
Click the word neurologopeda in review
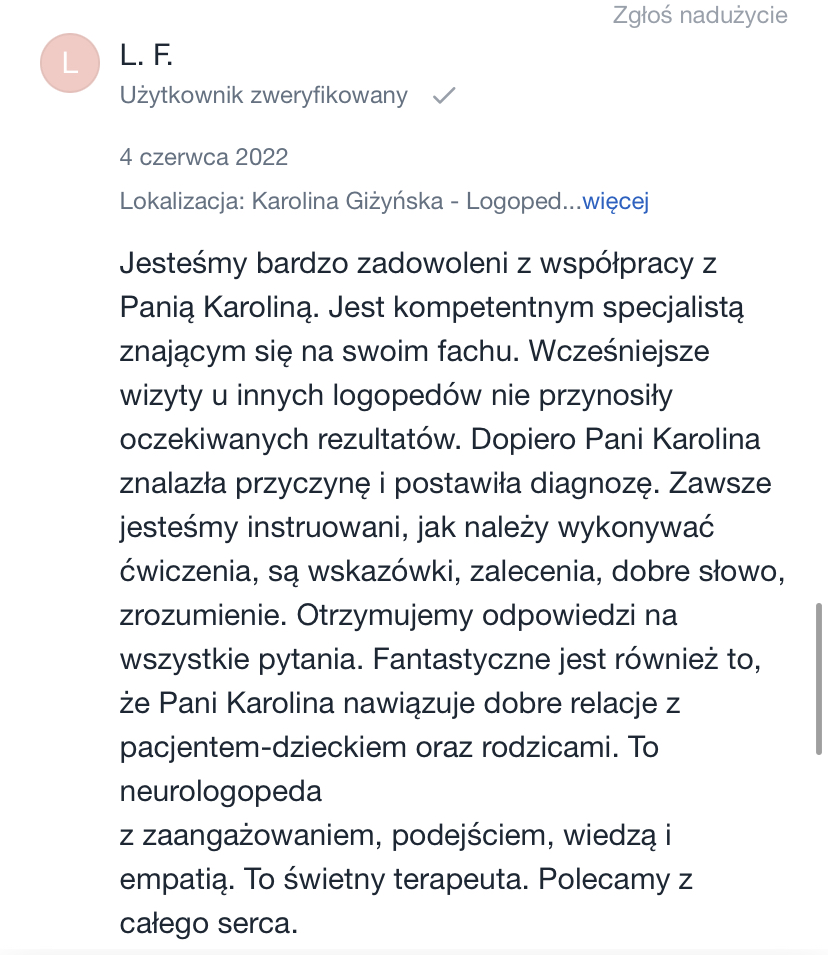[x=221, y=792]
